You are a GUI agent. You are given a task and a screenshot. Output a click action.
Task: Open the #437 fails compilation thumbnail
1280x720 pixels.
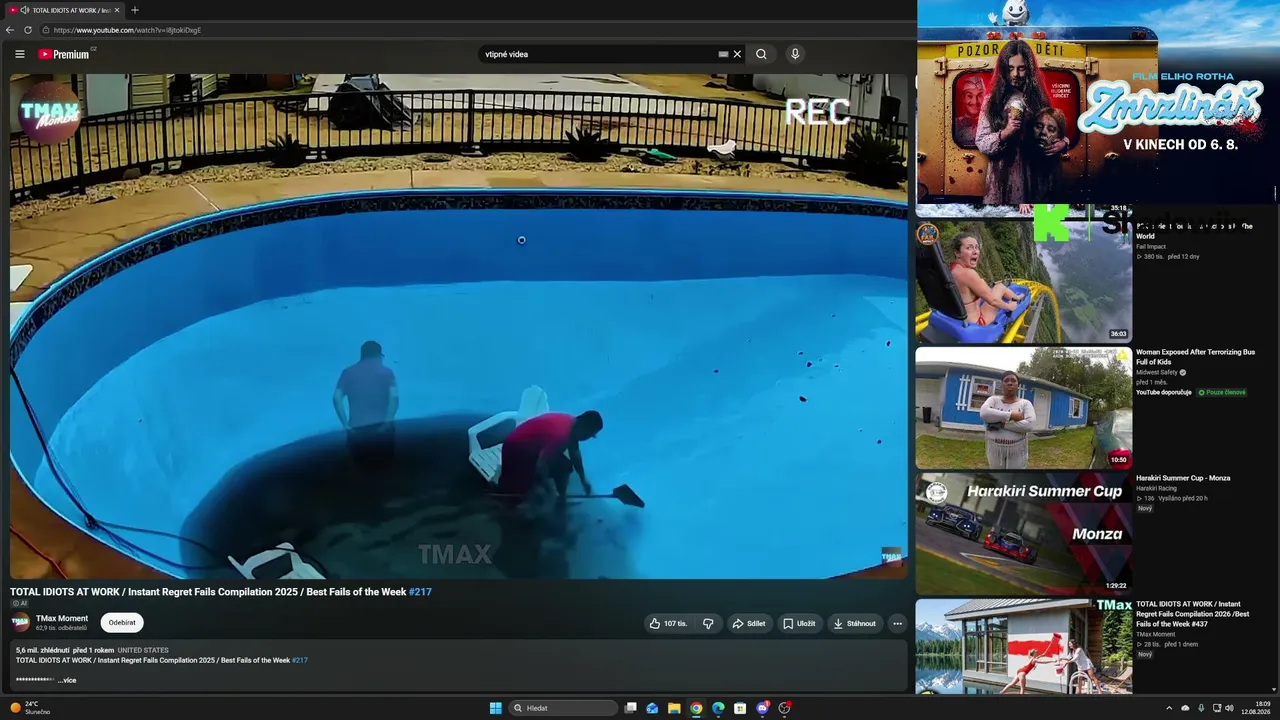[1024, 646]
